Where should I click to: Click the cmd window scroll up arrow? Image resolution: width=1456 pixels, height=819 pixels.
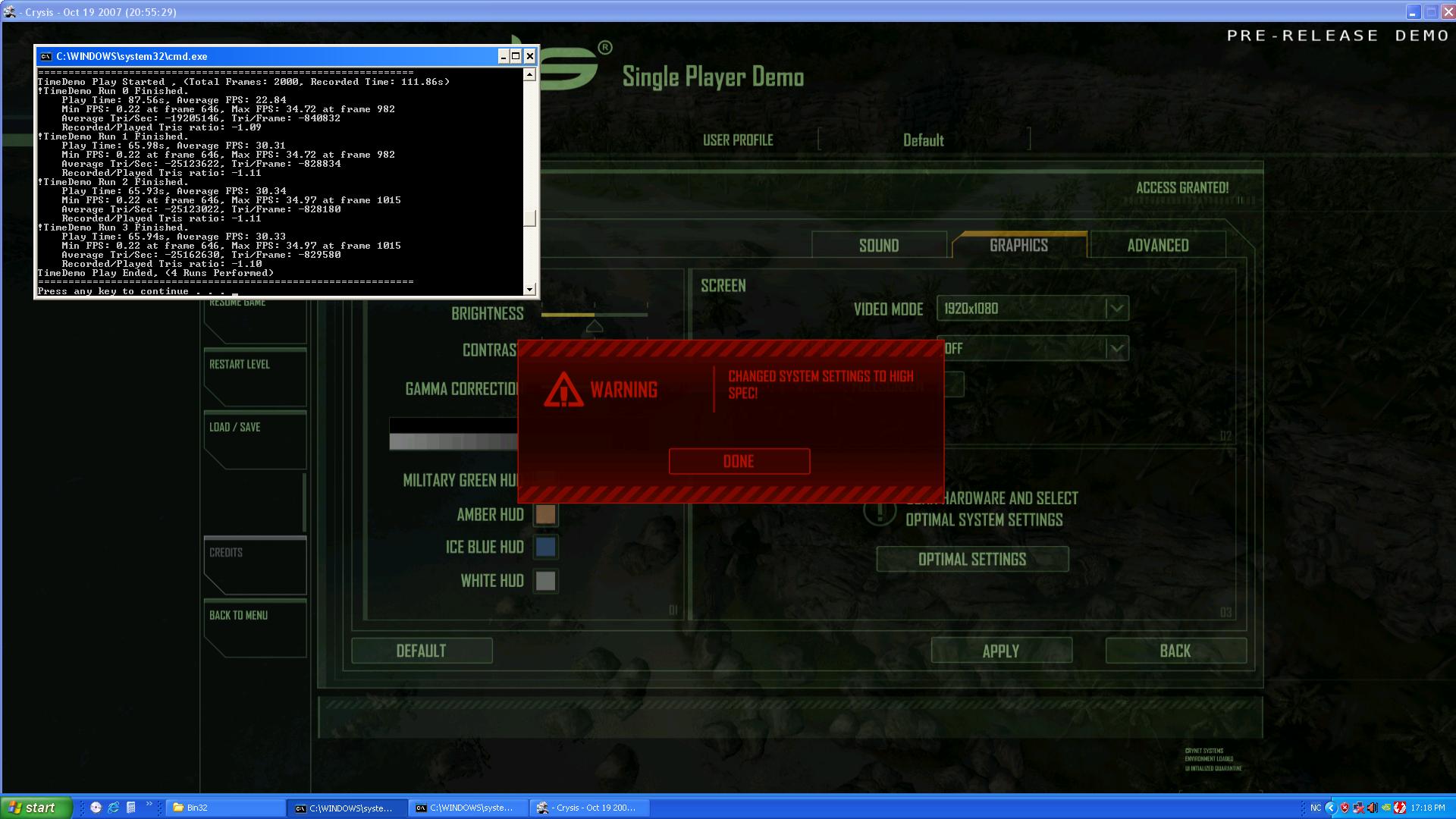point(530,74)
